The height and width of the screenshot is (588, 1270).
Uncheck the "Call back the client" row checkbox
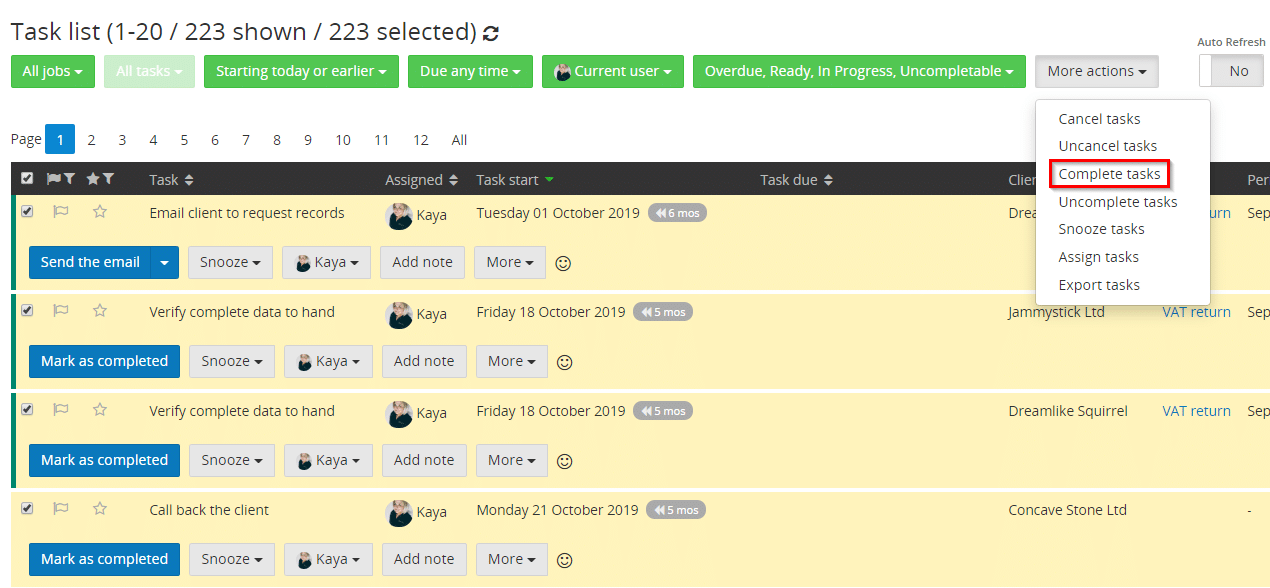pyautogui.click(x=27, y=508)
